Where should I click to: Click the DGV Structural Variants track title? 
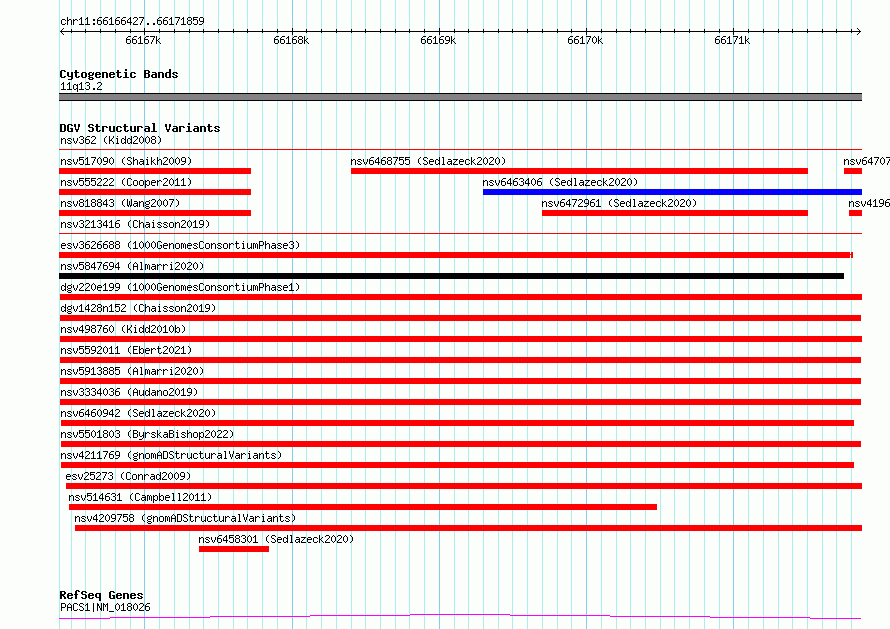[x=140, y=128]
